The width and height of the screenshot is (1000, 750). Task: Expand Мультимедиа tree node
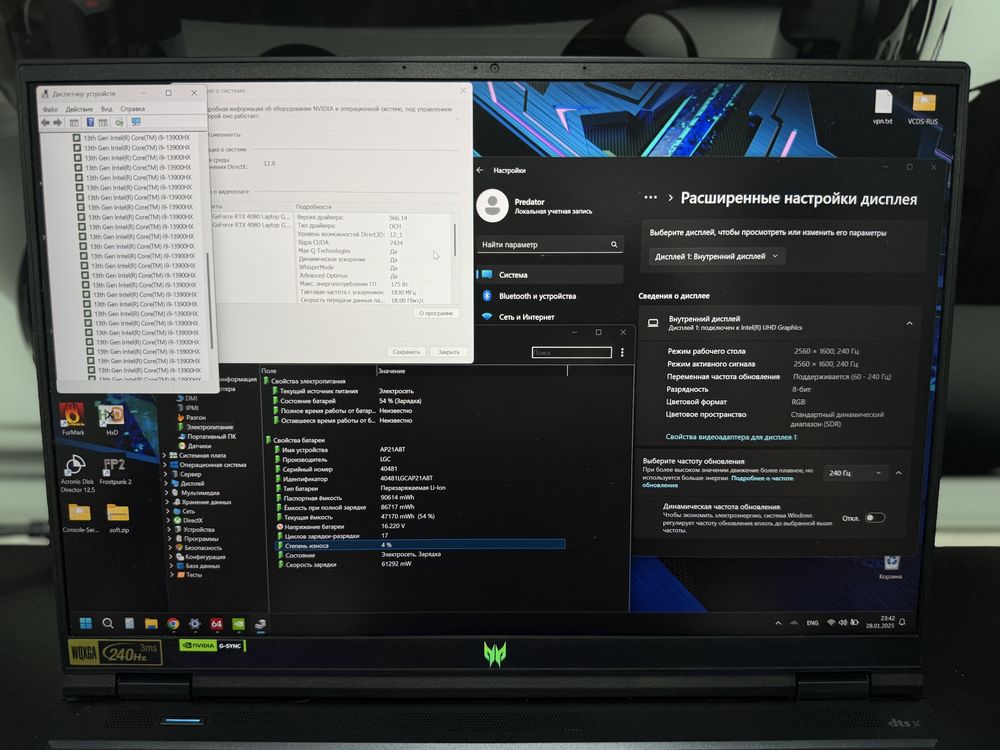pyautogui.click(x=168, y=492)
